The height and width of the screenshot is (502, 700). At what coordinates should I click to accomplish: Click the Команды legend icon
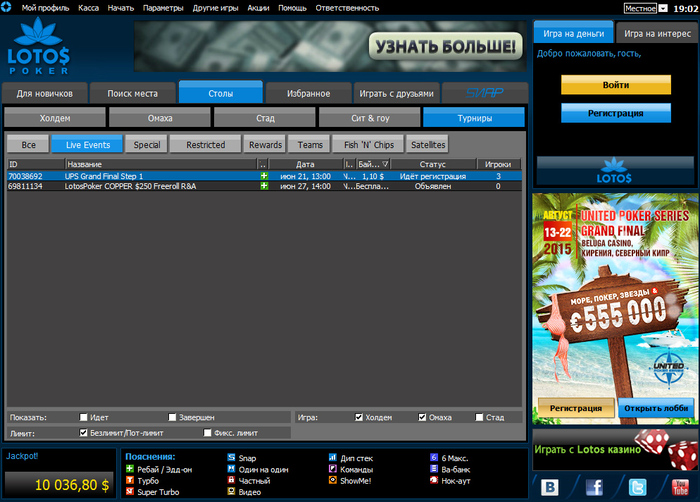click(333, 469)
